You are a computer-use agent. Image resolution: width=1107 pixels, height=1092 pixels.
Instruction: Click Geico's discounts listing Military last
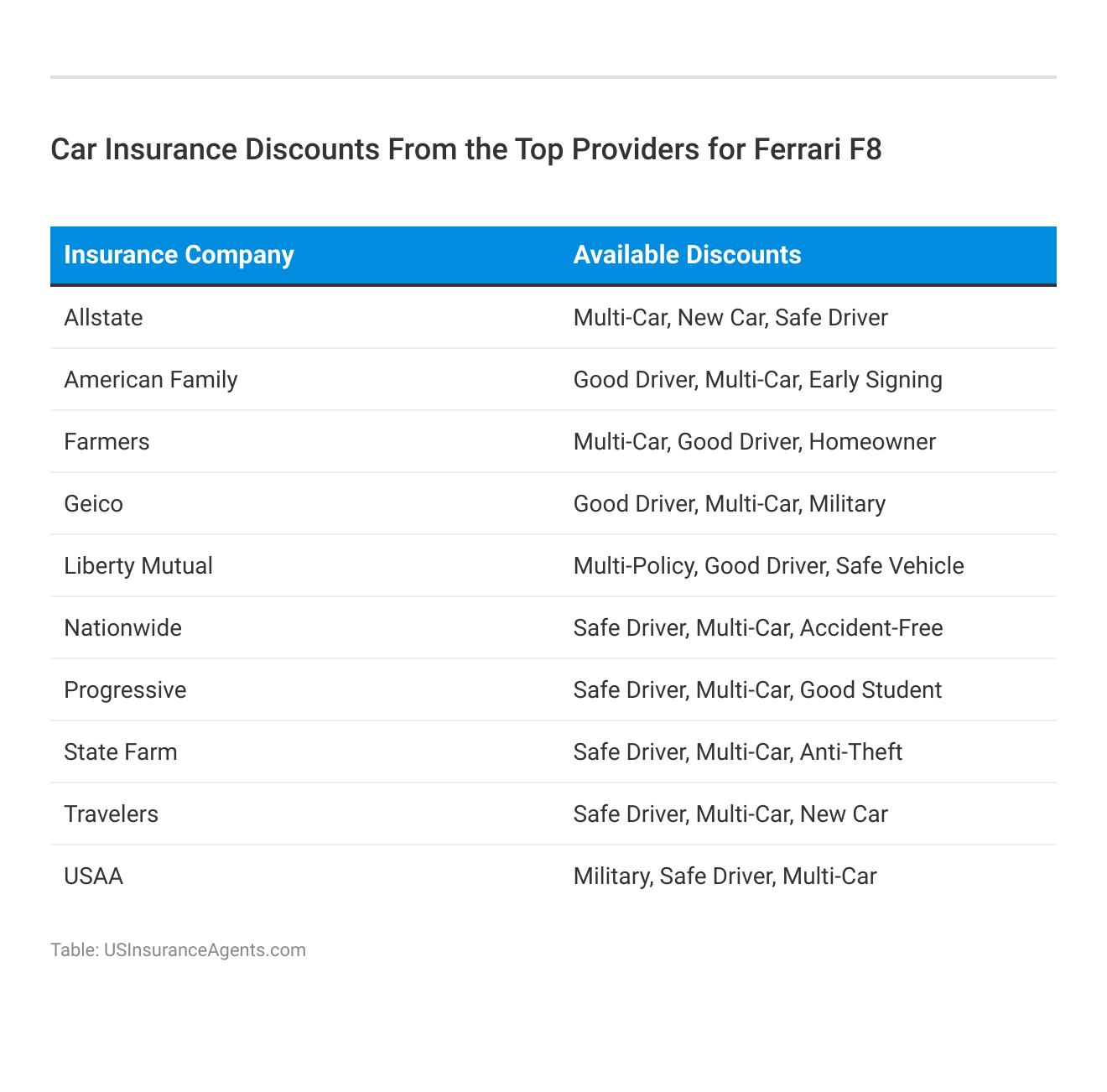(729, 504)
